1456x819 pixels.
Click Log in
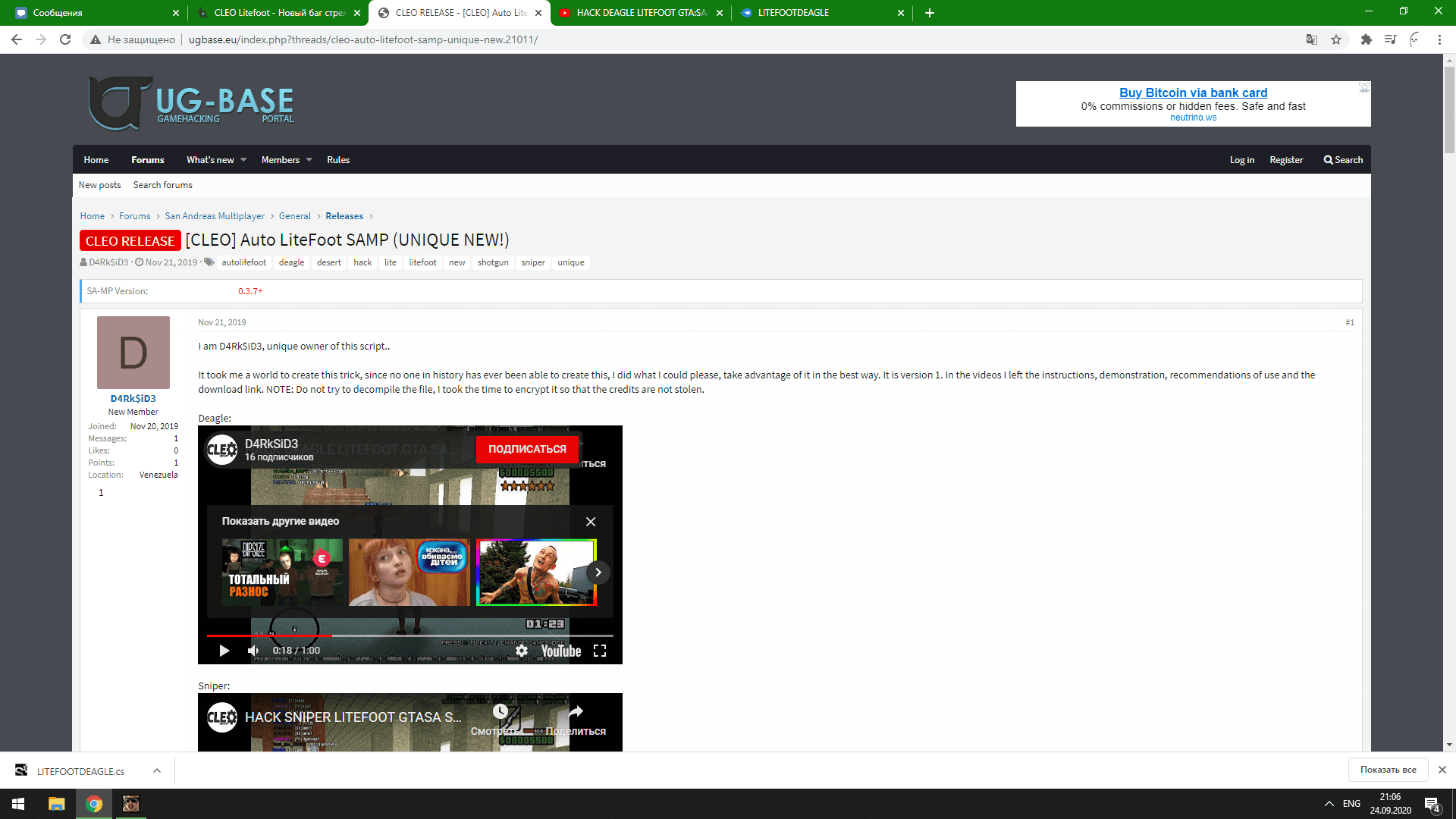point(1242,160)
